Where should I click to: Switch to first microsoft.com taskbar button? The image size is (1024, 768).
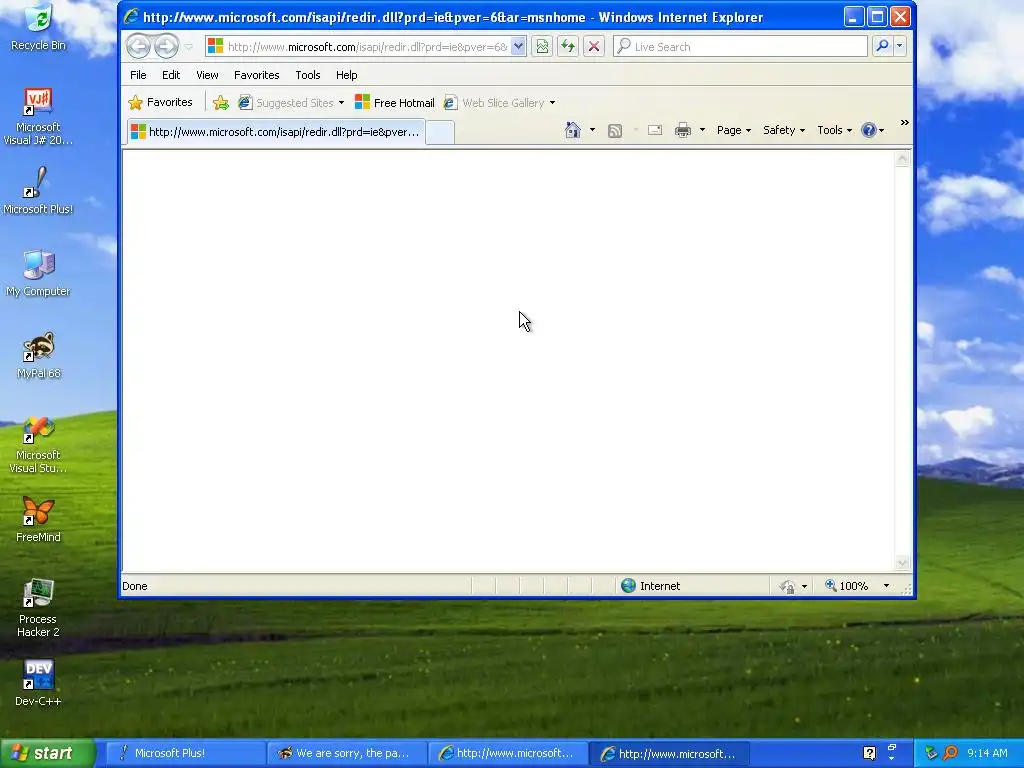click(x=509, y=754)
